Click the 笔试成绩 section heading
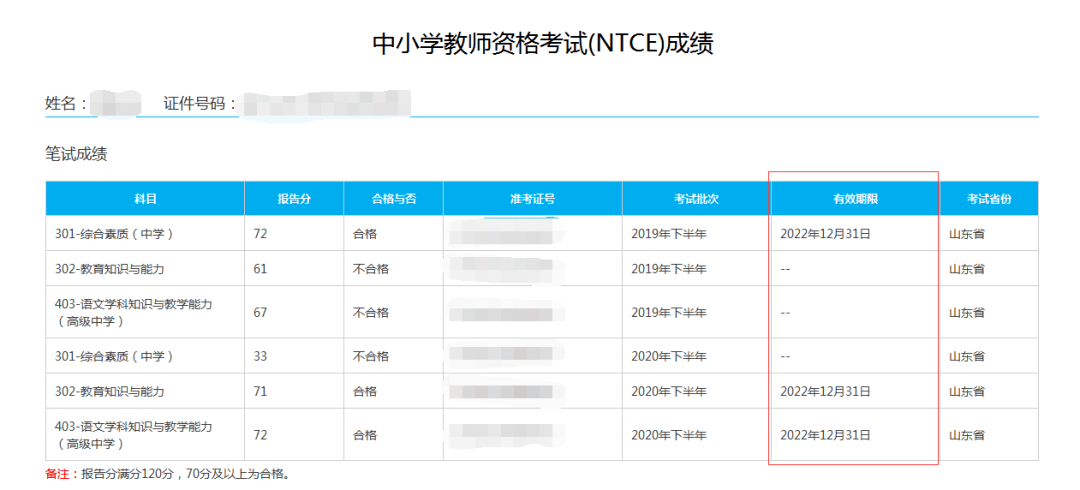This screenshot has height=490, width=1080. 76,154
